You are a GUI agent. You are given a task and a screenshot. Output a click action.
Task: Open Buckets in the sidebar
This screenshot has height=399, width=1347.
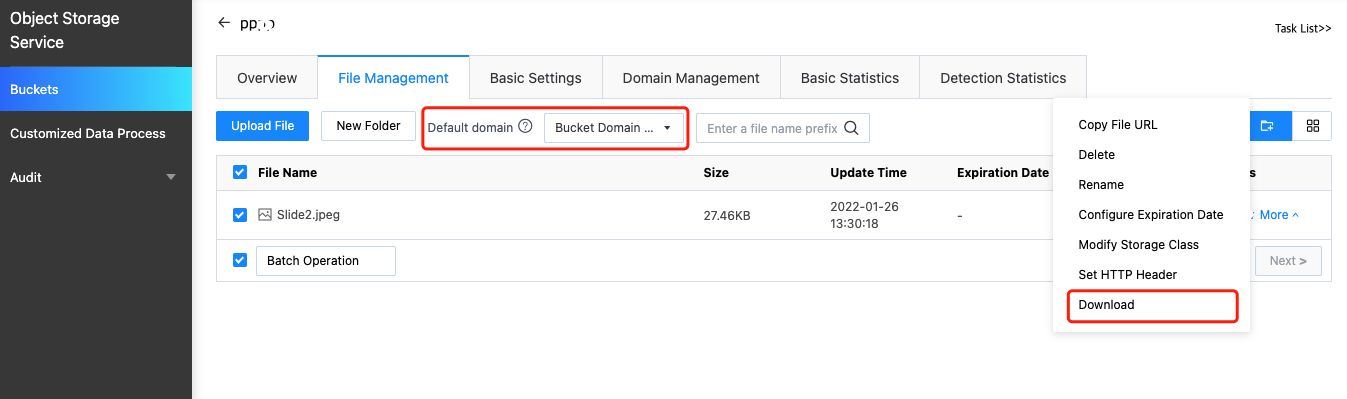96,89
